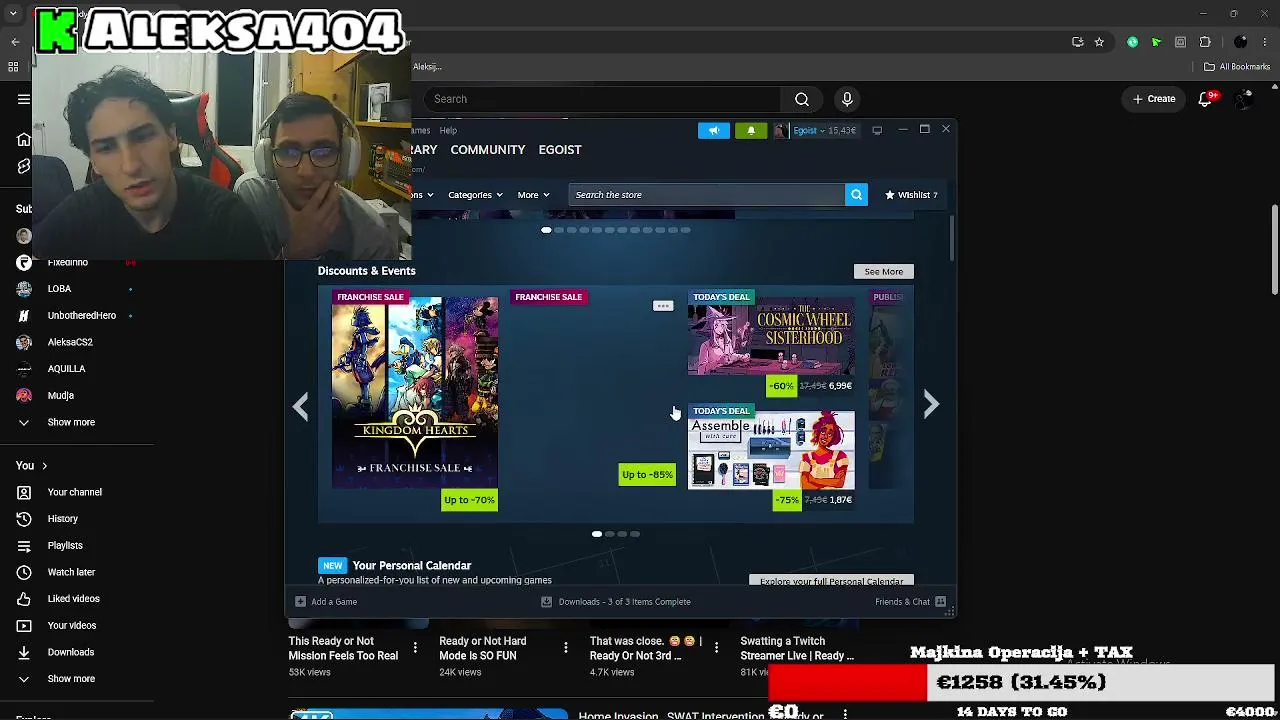Open options for 'Ready or Not Hard Mode' video
This screenshot has width=1280, height=720.
[x=566, y=648]
